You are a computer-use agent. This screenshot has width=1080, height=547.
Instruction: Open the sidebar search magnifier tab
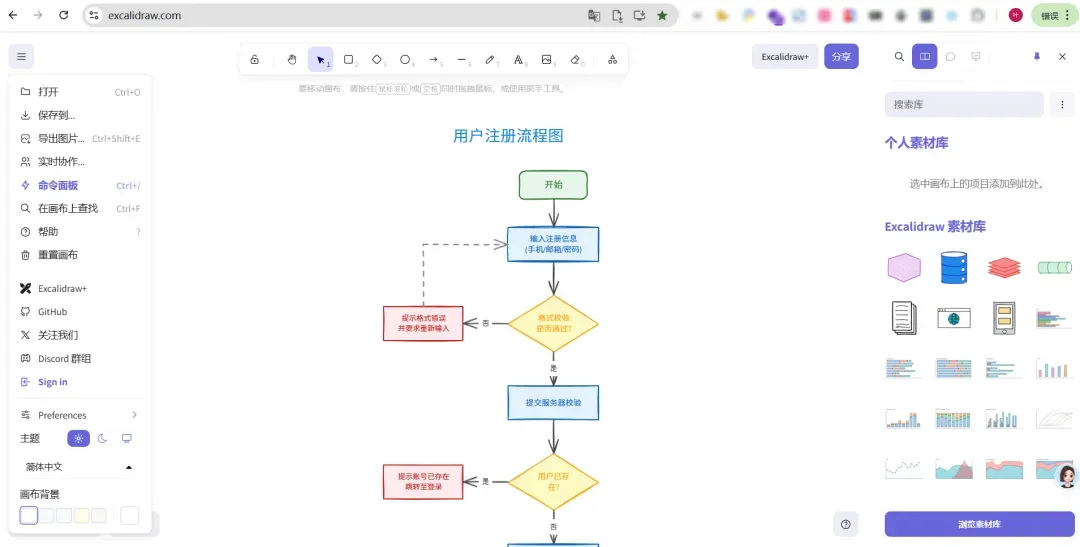[x=899, y=56]
